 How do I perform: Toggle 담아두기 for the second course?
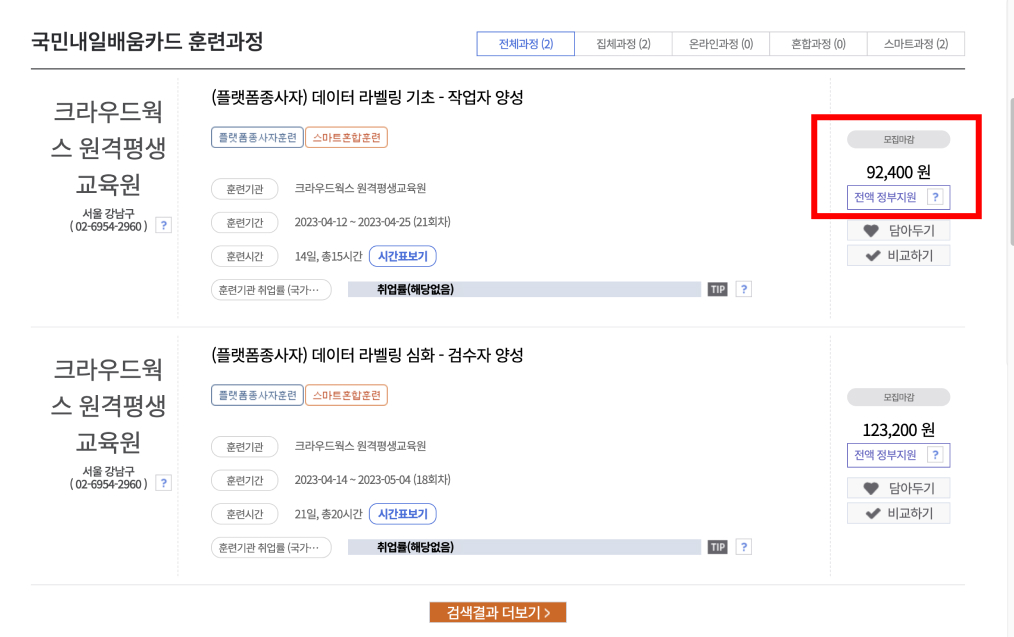897,487
